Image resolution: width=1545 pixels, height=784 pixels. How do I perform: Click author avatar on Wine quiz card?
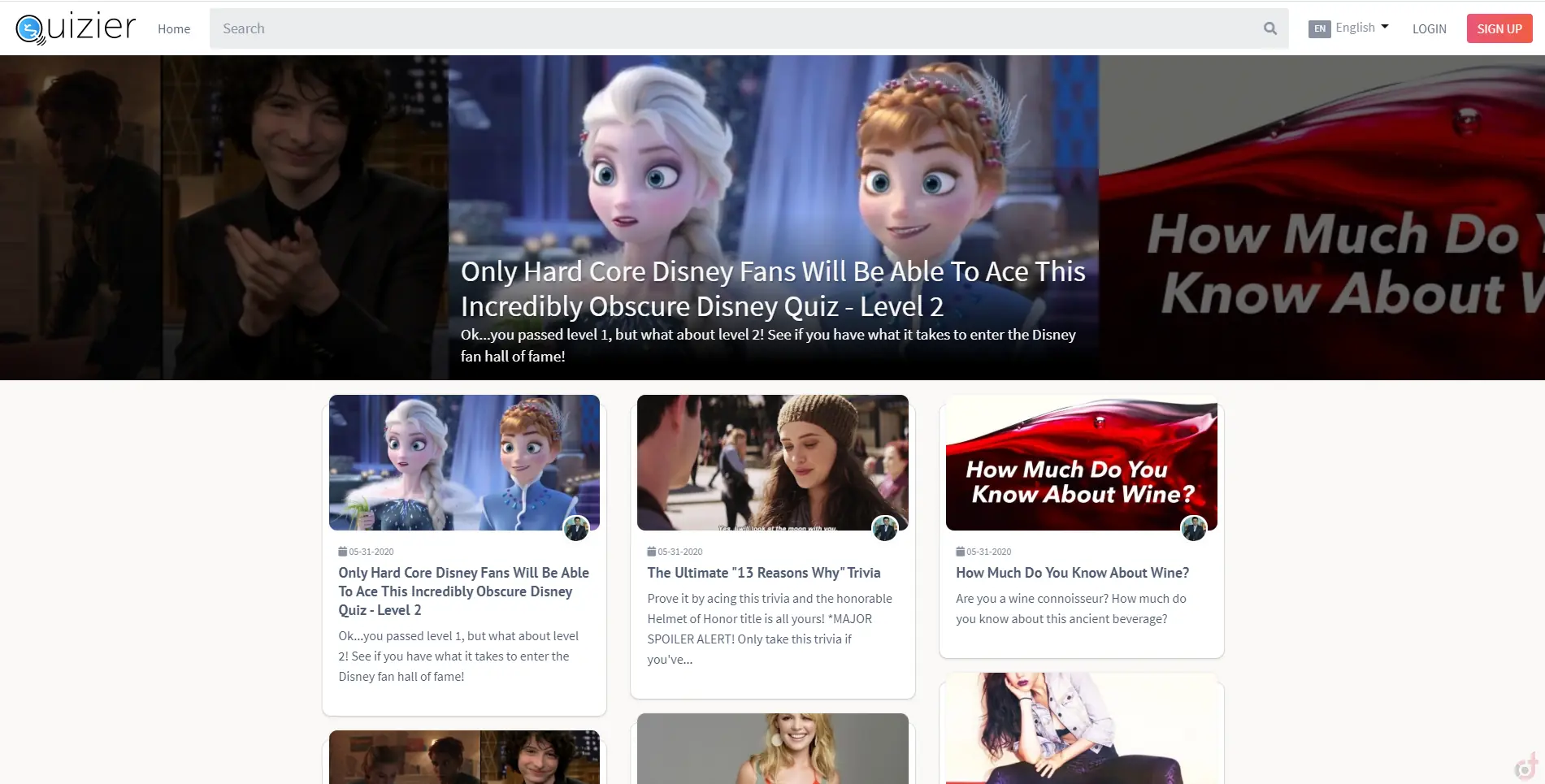[x=1193, y=528]
